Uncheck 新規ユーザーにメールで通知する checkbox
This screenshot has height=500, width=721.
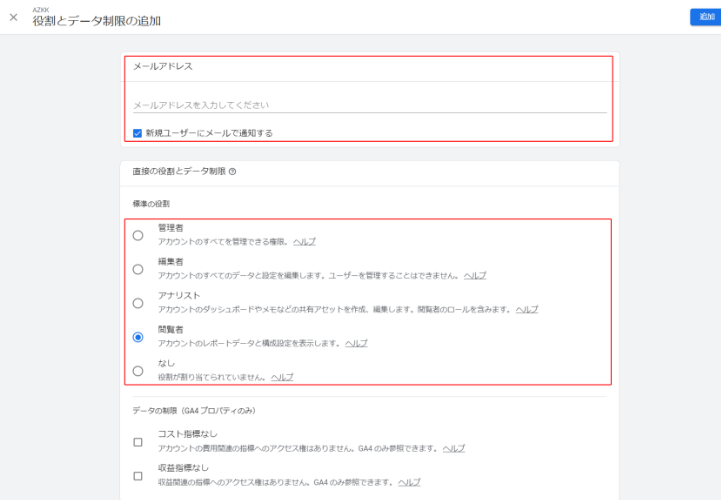pyautogui.click(x=137, y=133)
